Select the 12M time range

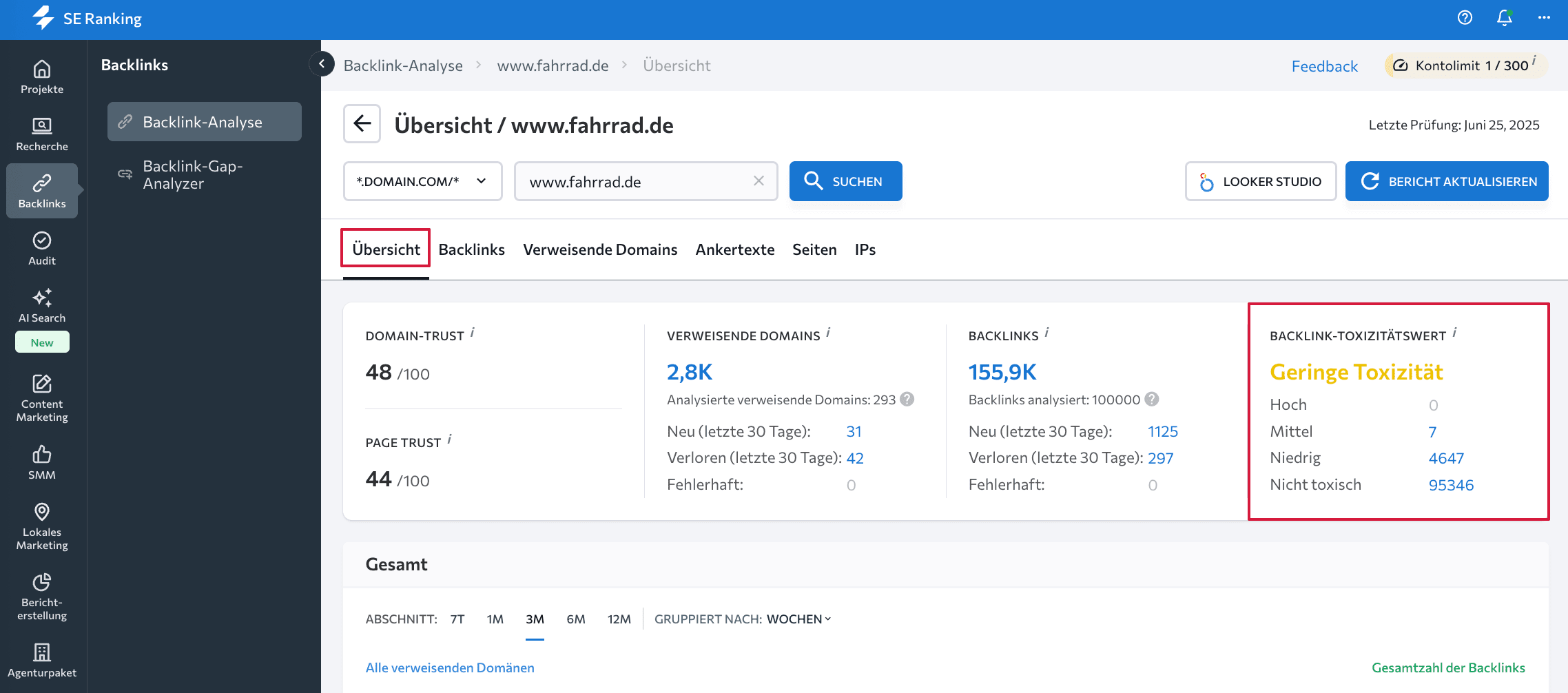pyautogui.click(x=619, y=619)
